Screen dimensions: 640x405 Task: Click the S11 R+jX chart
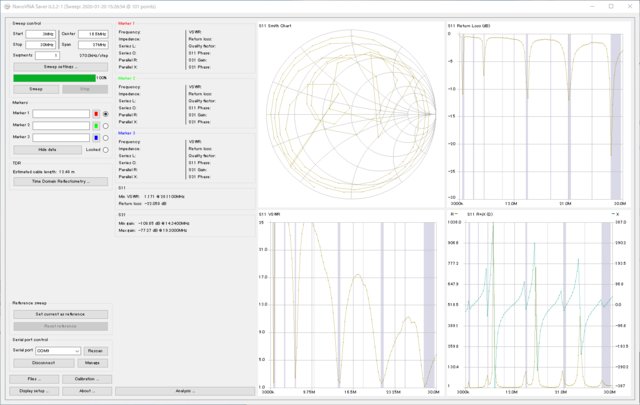(539, 303)
